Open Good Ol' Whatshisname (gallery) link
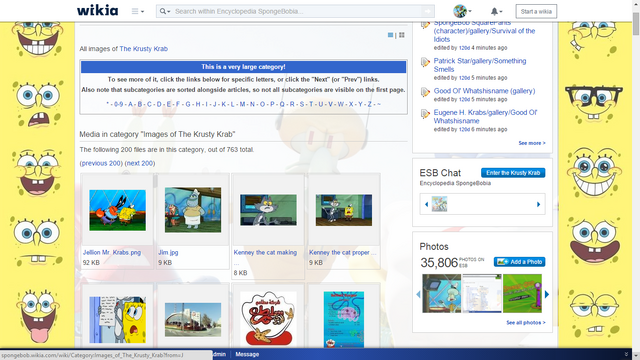This screenshot has height=360, width=640. point(484,91)
